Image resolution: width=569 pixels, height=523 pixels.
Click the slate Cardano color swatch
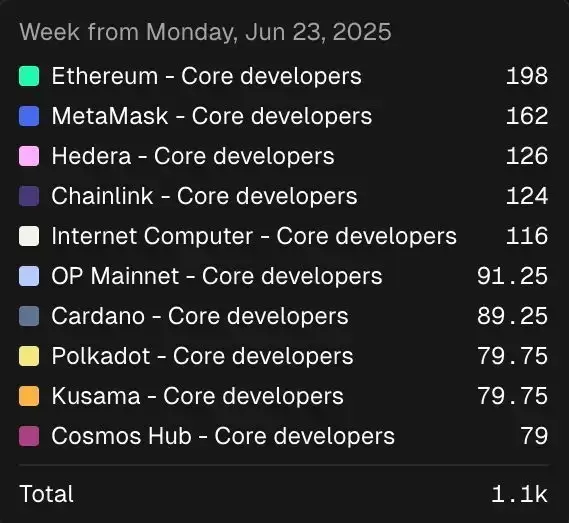pyautogui.click(x=29, y=316)
